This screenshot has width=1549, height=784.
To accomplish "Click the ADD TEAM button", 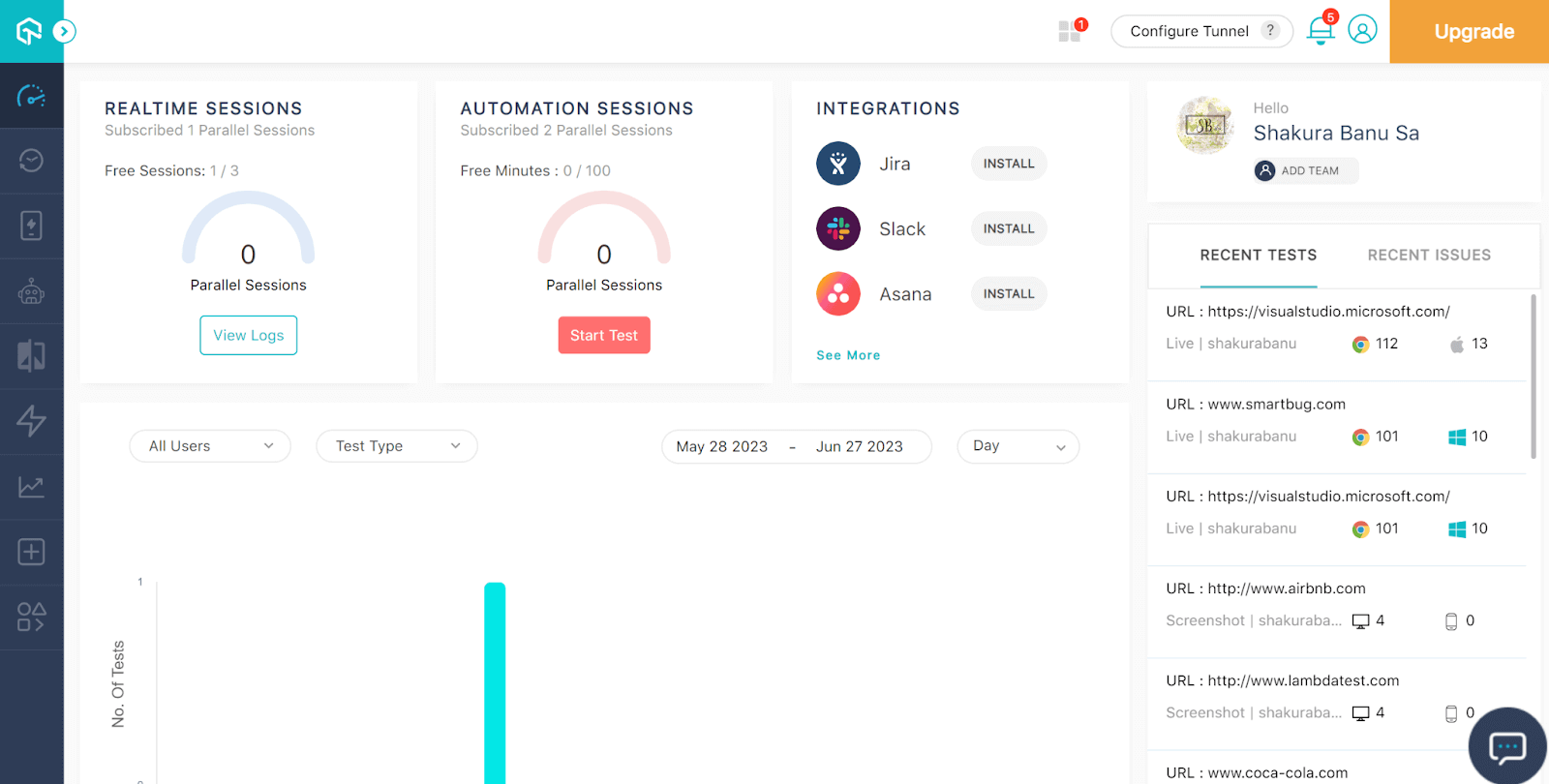I will point(1306,171).
